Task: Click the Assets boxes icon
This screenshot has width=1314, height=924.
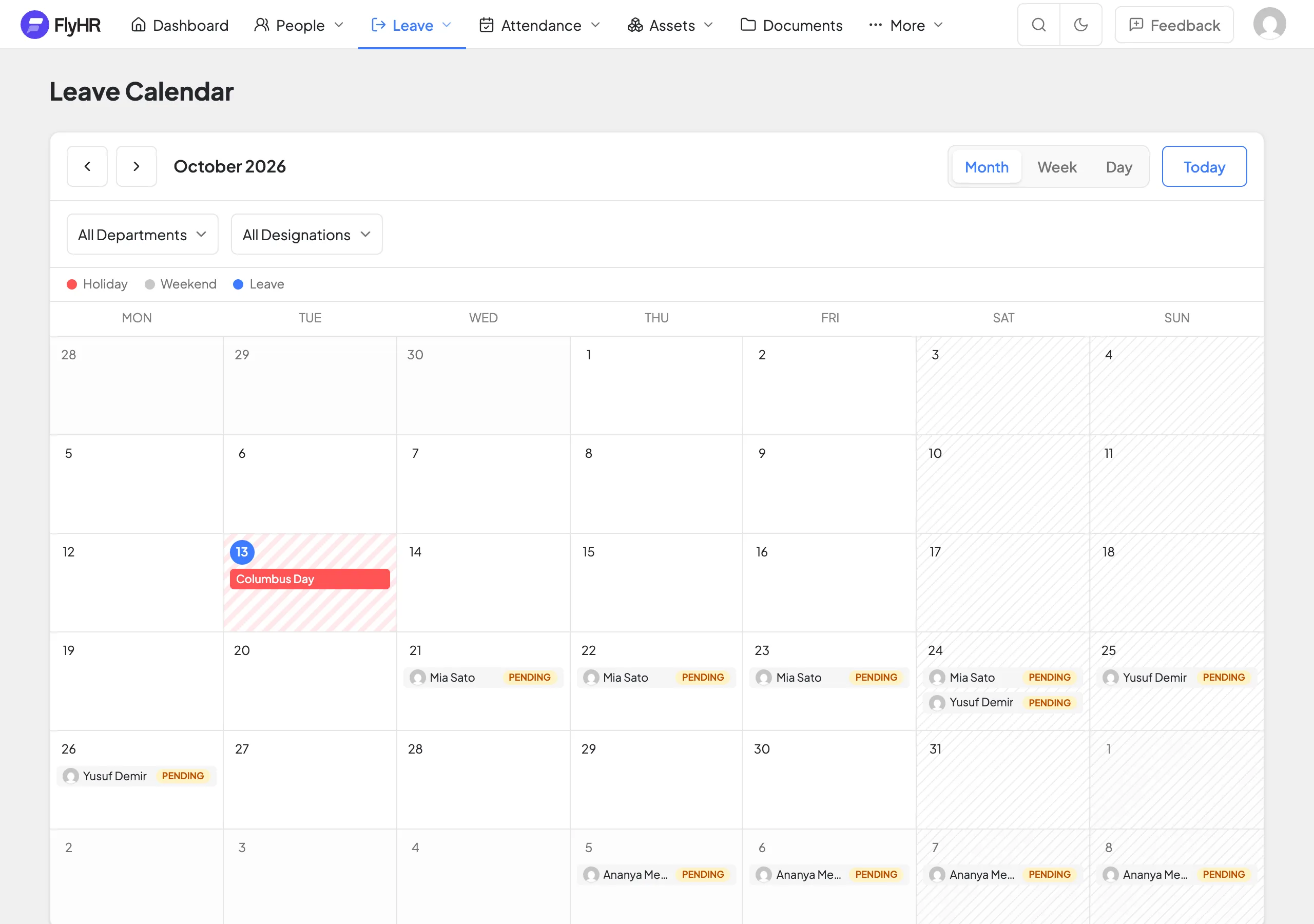Action: click(635, 25)
